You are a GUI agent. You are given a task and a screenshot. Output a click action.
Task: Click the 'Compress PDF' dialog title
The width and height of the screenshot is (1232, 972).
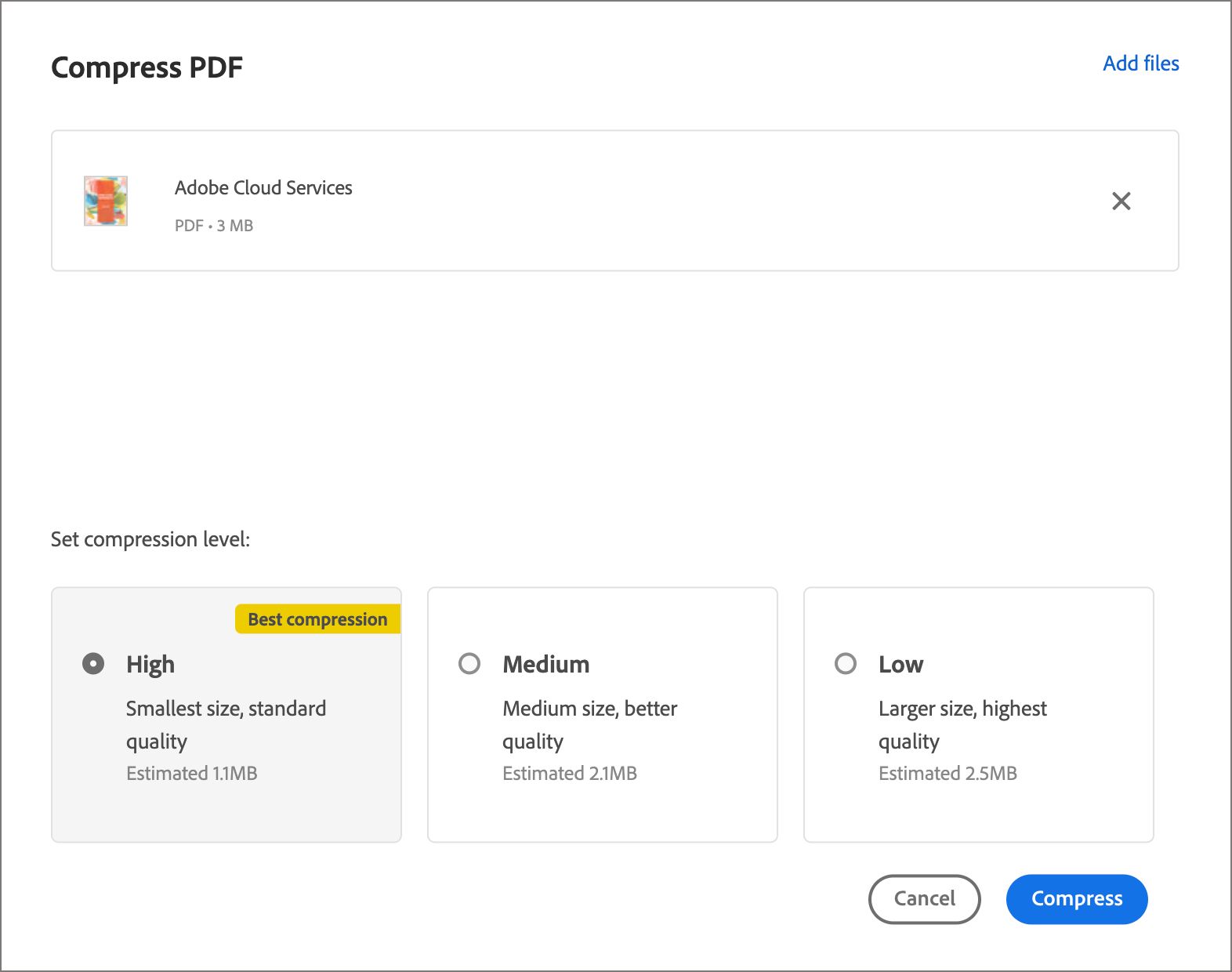[147, 68]
